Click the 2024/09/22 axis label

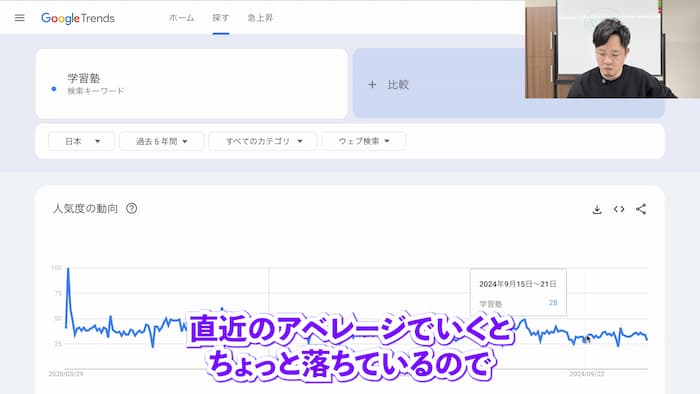pyautogui.click(x=587, y=374)
